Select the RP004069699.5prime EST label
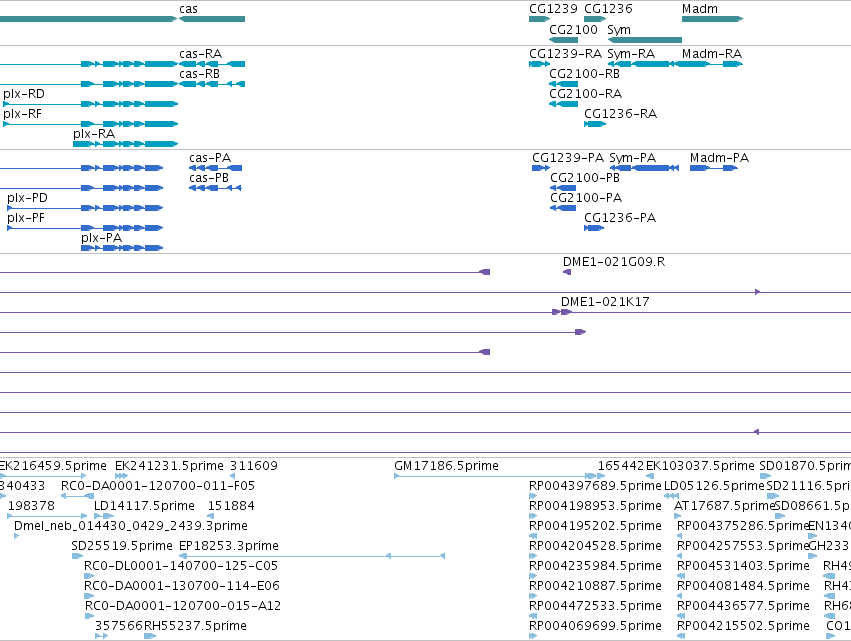 595,626
